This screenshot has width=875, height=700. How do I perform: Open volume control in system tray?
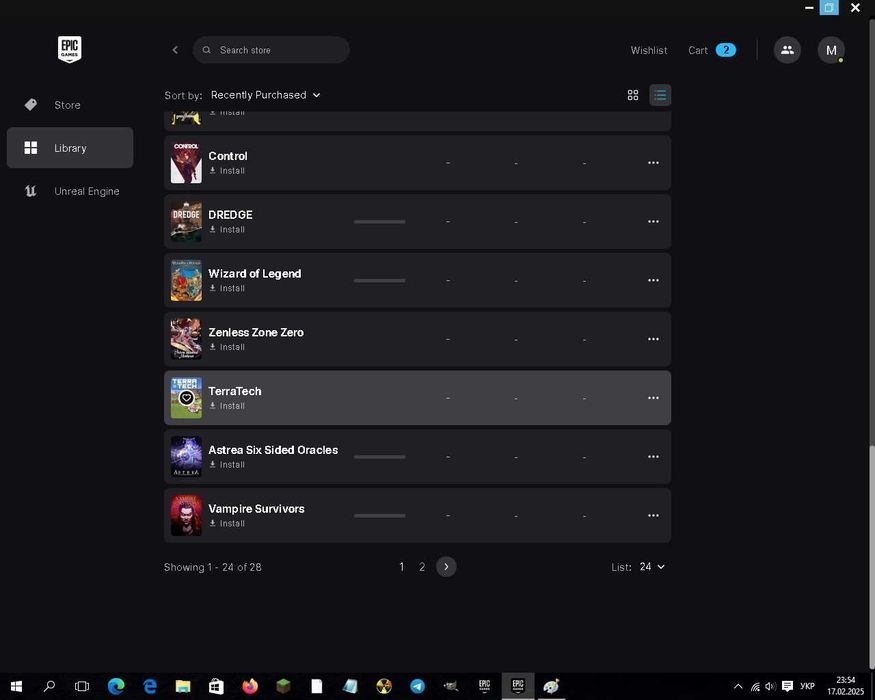pyautogui.click(x=771, y=686)
